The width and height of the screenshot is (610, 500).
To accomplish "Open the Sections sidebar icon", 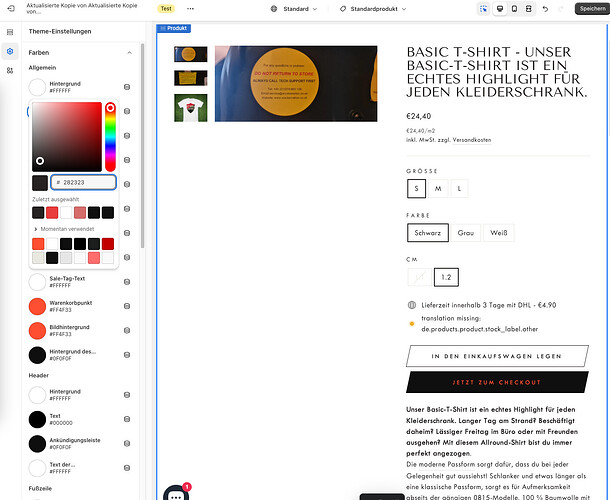I will [x=10, y=32].
